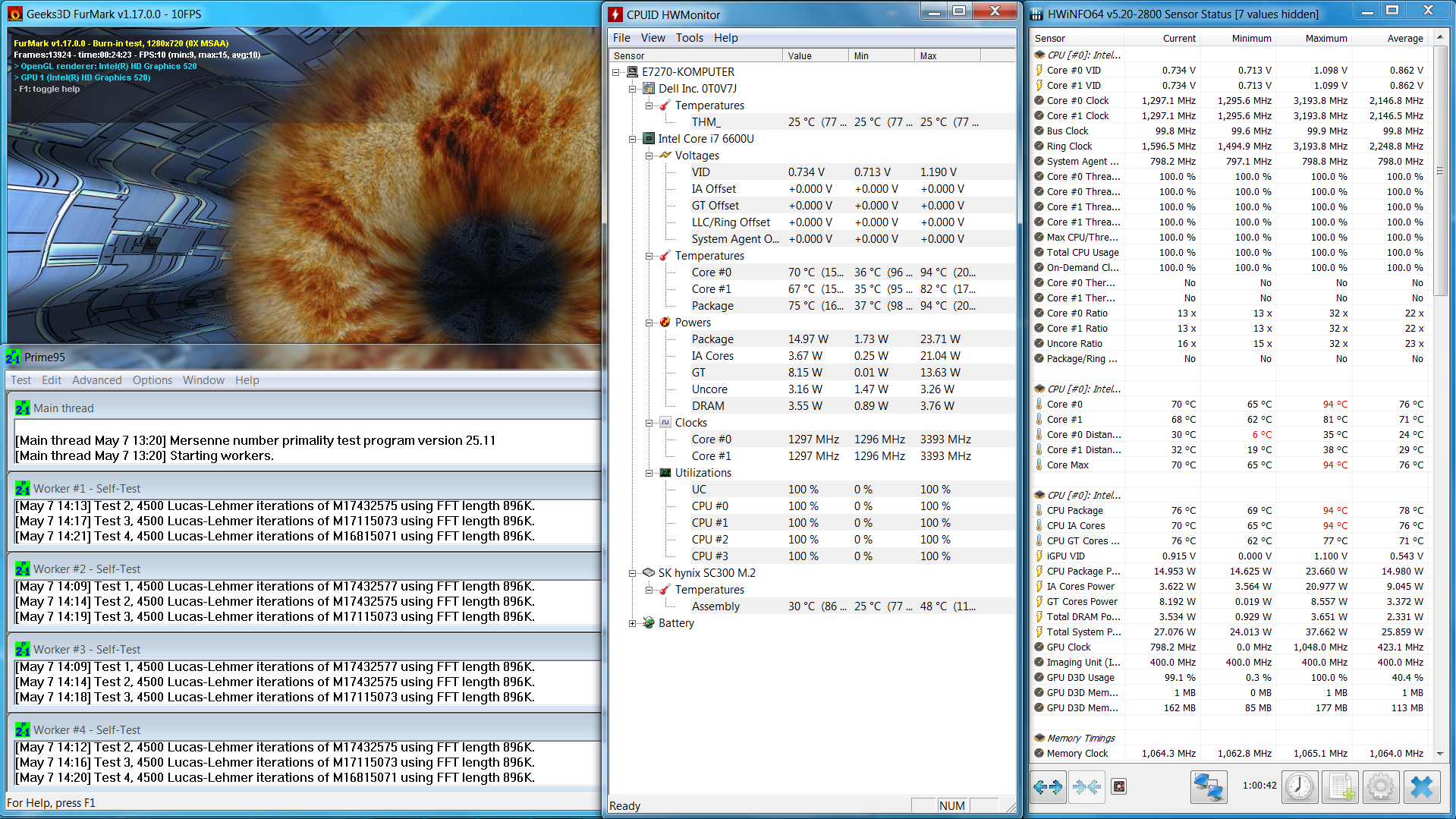1456x819 pixels.
Task: Click HWiNFO Average column header
Action: (1389, 38)
